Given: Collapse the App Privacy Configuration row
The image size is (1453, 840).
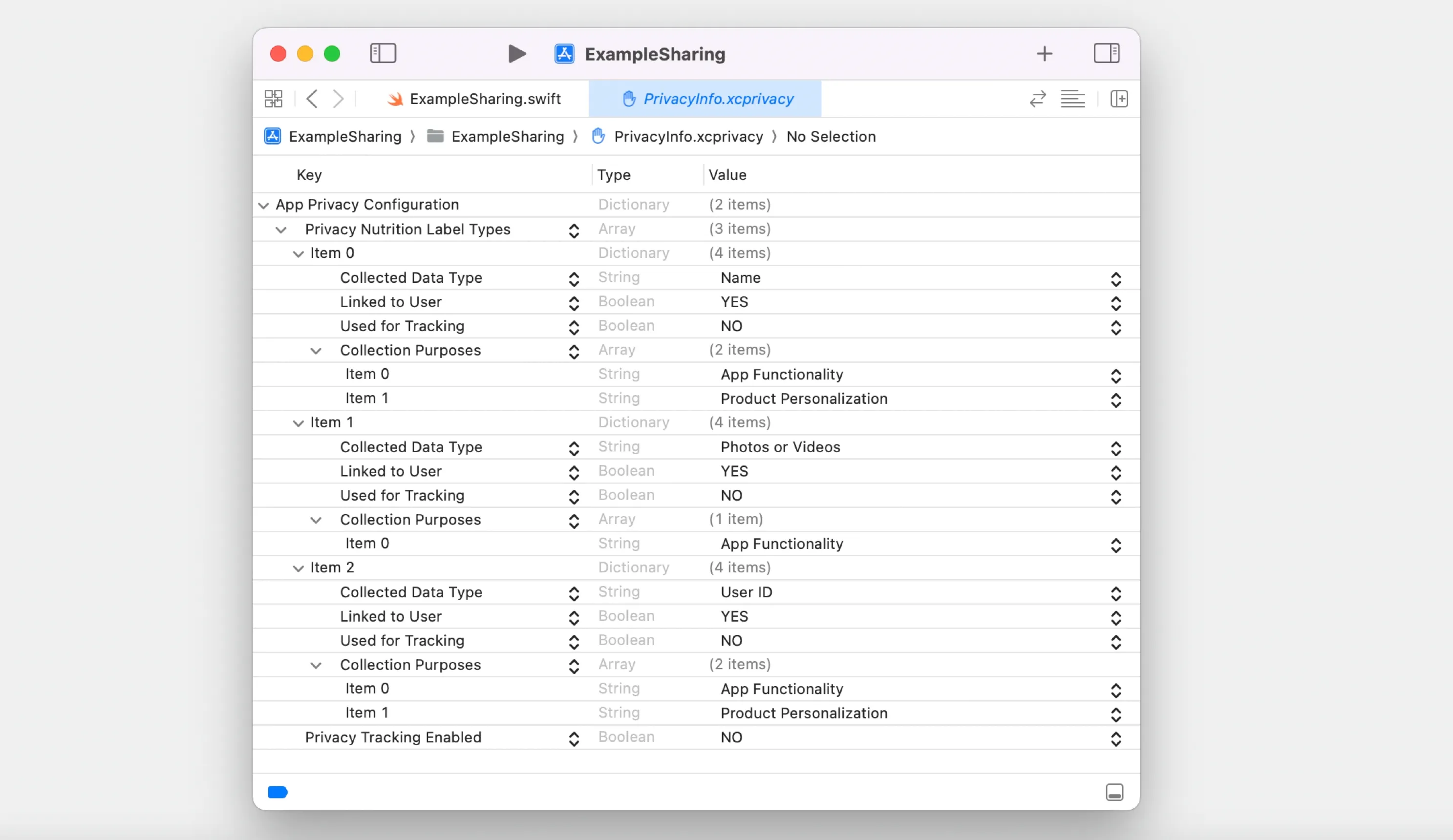Looking at the screenshot, I should point(263,205).
